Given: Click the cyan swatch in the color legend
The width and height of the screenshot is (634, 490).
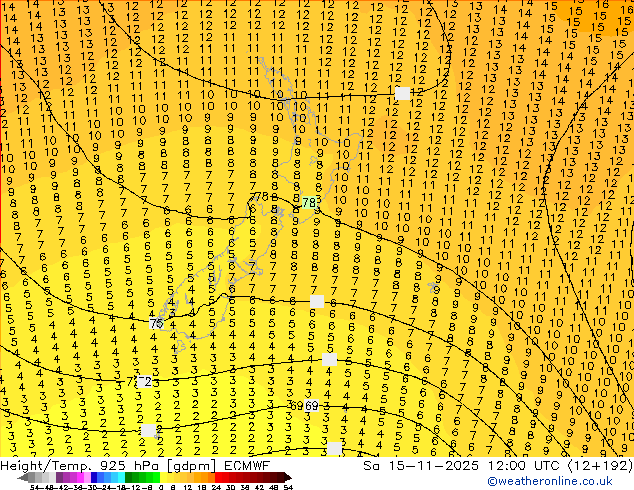Looking at the screenshot, I should (121, 477).
